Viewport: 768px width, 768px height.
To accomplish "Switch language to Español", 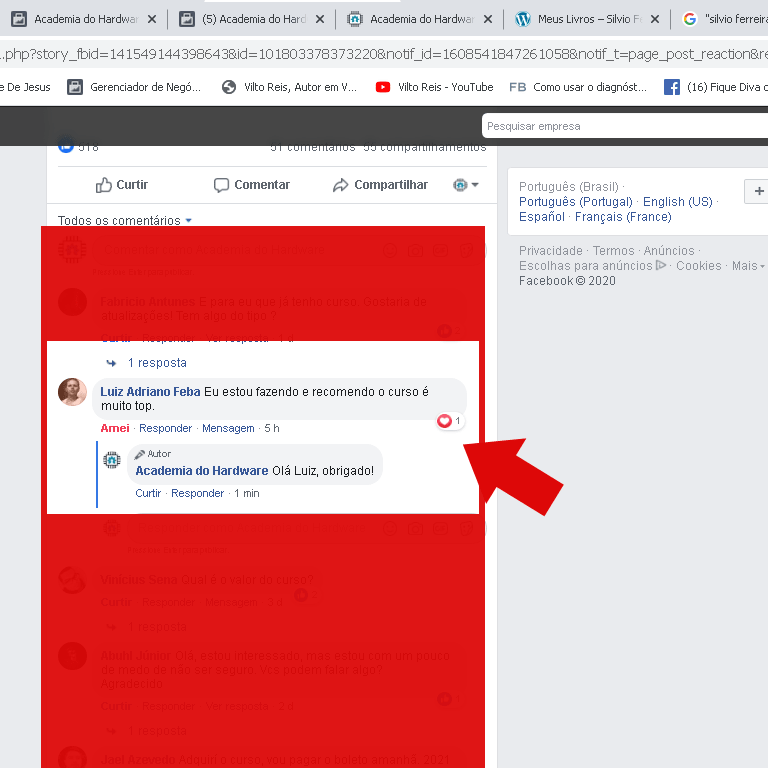I will click(x=542, y=216).
